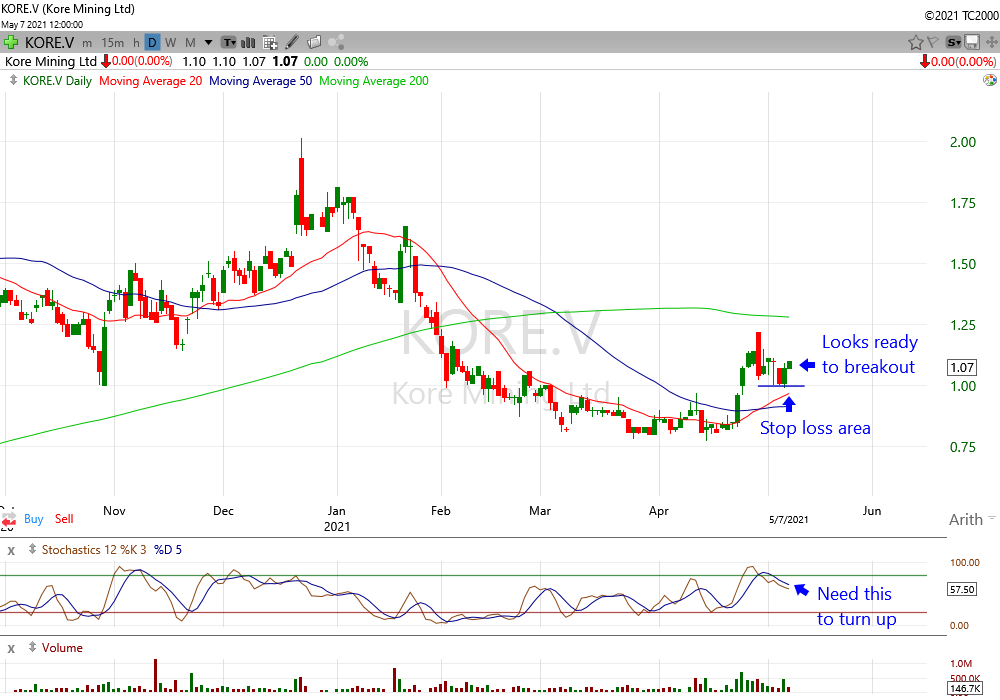The image size is (1000, 700).
Task: Click the Sell link
Action: click(x=64, y=519)
